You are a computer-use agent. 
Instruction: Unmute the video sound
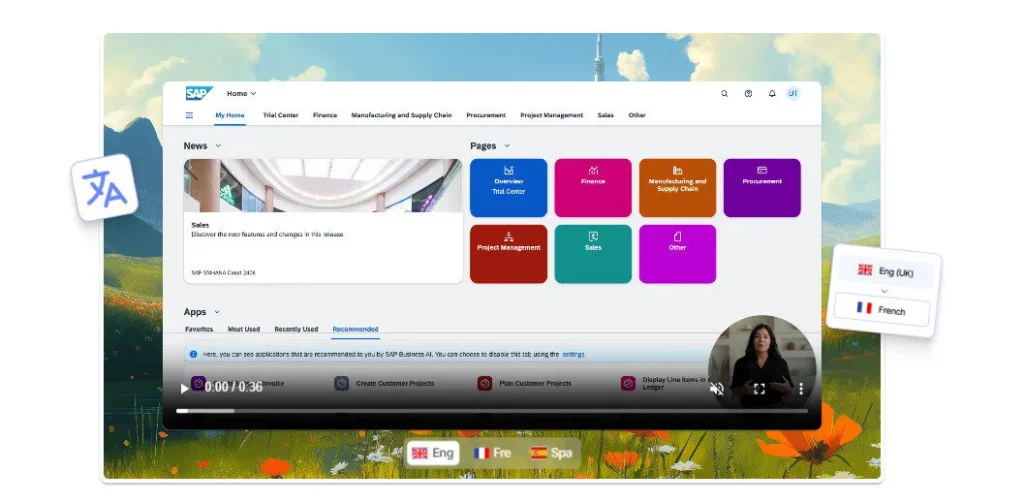click(x=716, y=388)
